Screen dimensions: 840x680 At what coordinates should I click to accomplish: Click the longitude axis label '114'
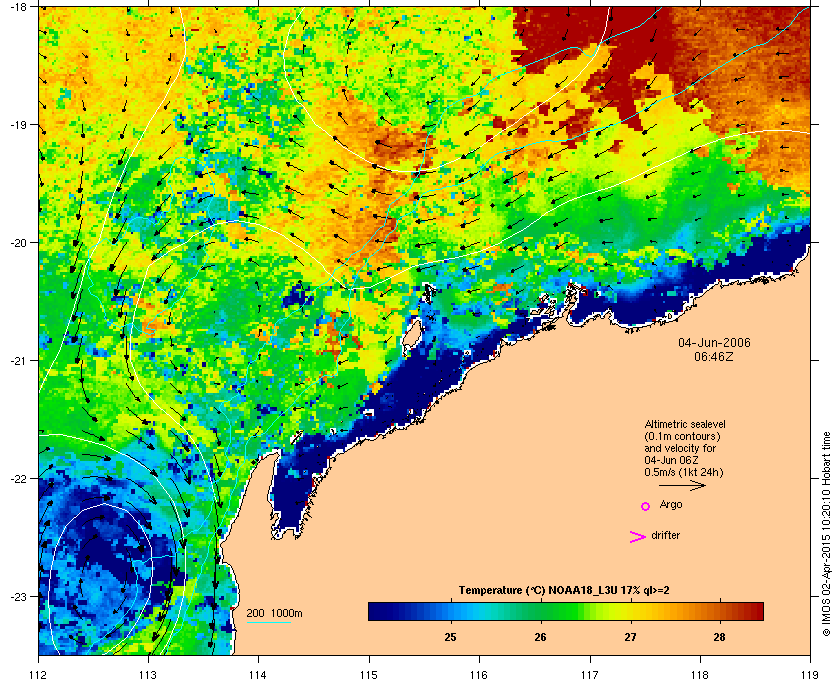coord(258,675)
